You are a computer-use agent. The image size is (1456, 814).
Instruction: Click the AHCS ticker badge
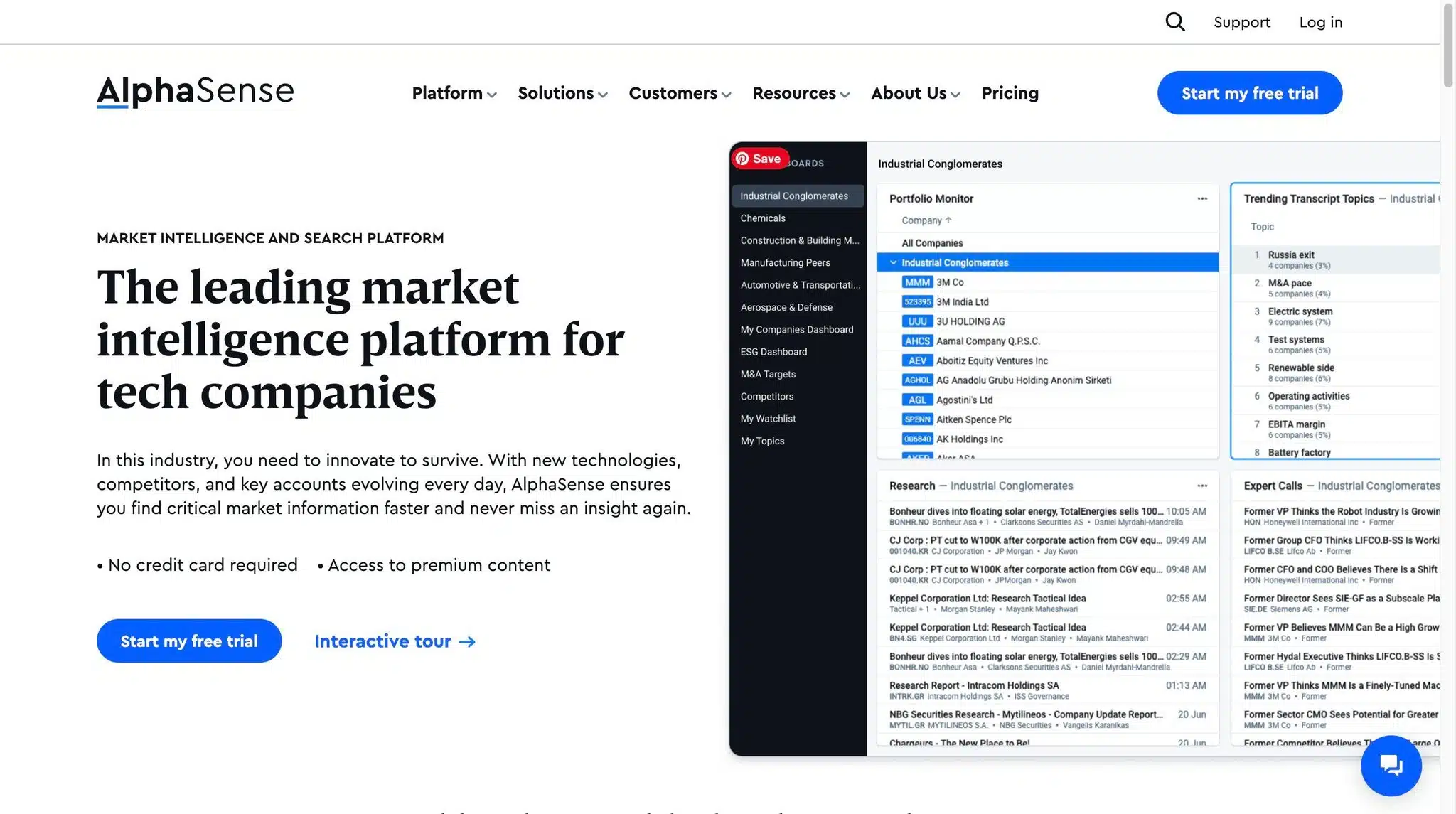click(917, 341)
